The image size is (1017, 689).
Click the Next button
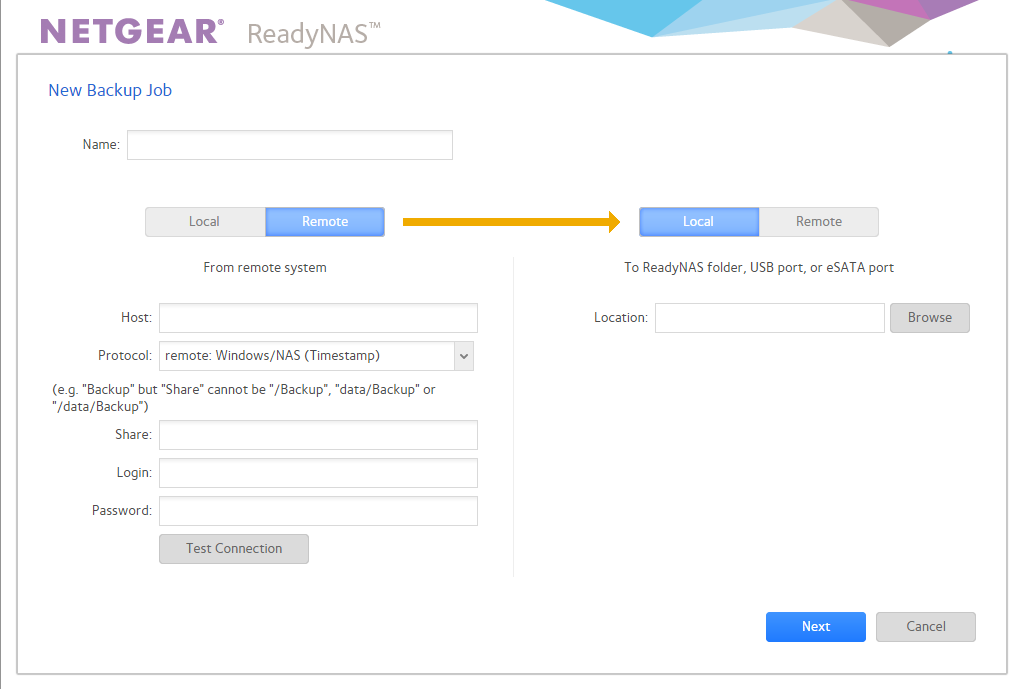coord(815,627)
